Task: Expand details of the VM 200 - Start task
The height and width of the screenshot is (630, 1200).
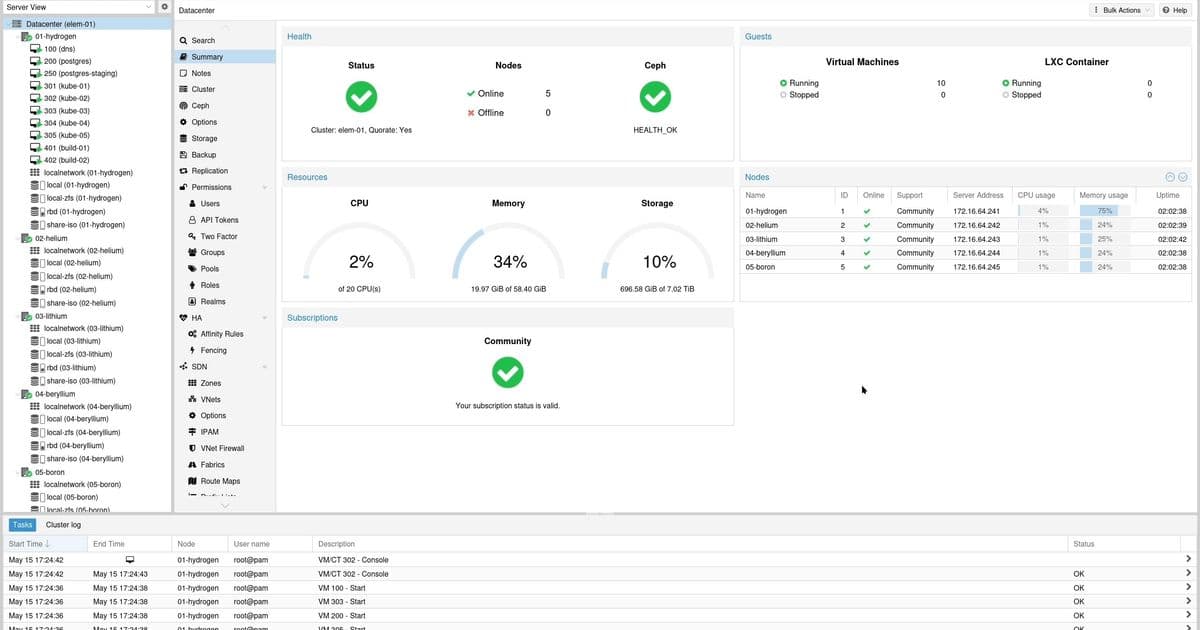Action: (1188, 616)
